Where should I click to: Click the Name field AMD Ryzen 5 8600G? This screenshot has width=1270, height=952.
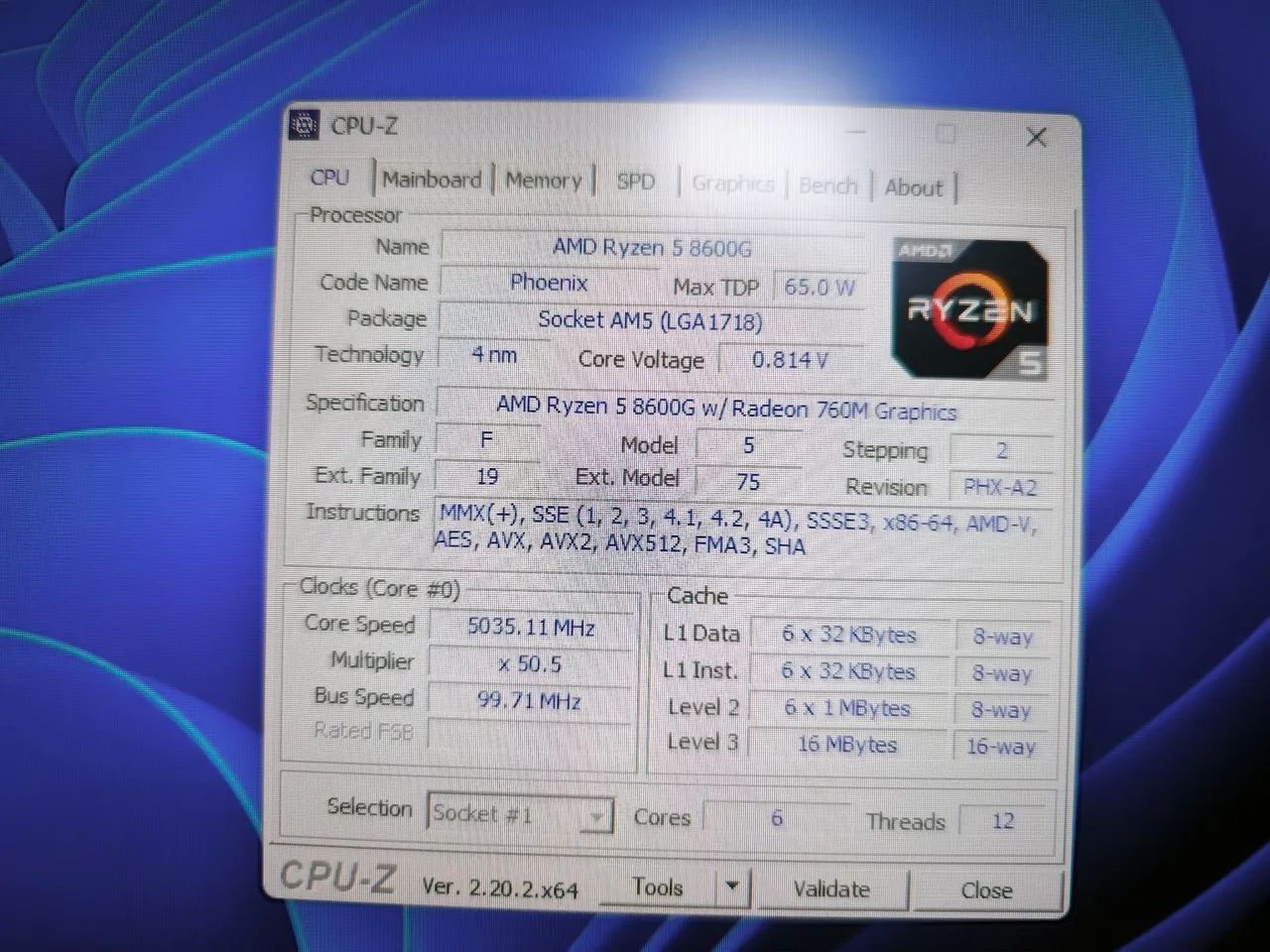point(653,248)
